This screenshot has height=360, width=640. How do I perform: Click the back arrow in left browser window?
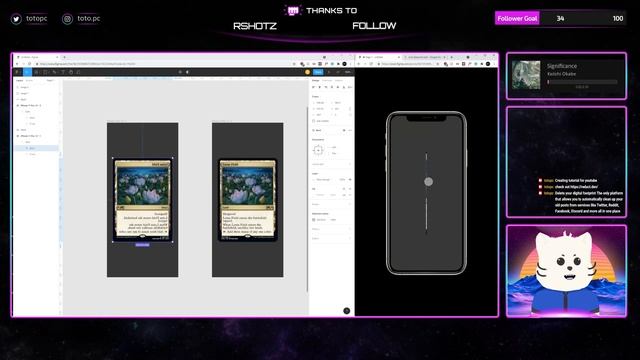click(17, 64)
